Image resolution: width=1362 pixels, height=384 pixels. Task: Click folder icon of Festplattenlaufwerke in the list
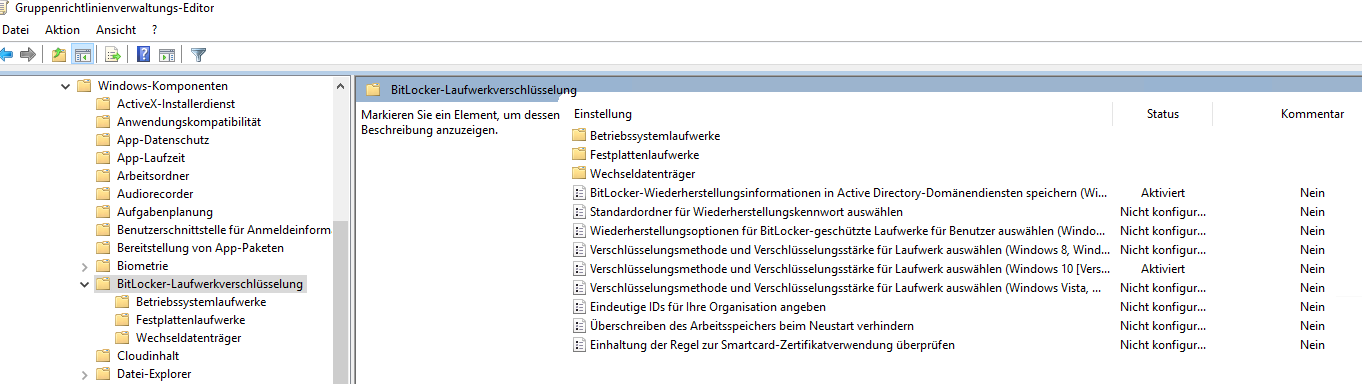click(578, 154)
